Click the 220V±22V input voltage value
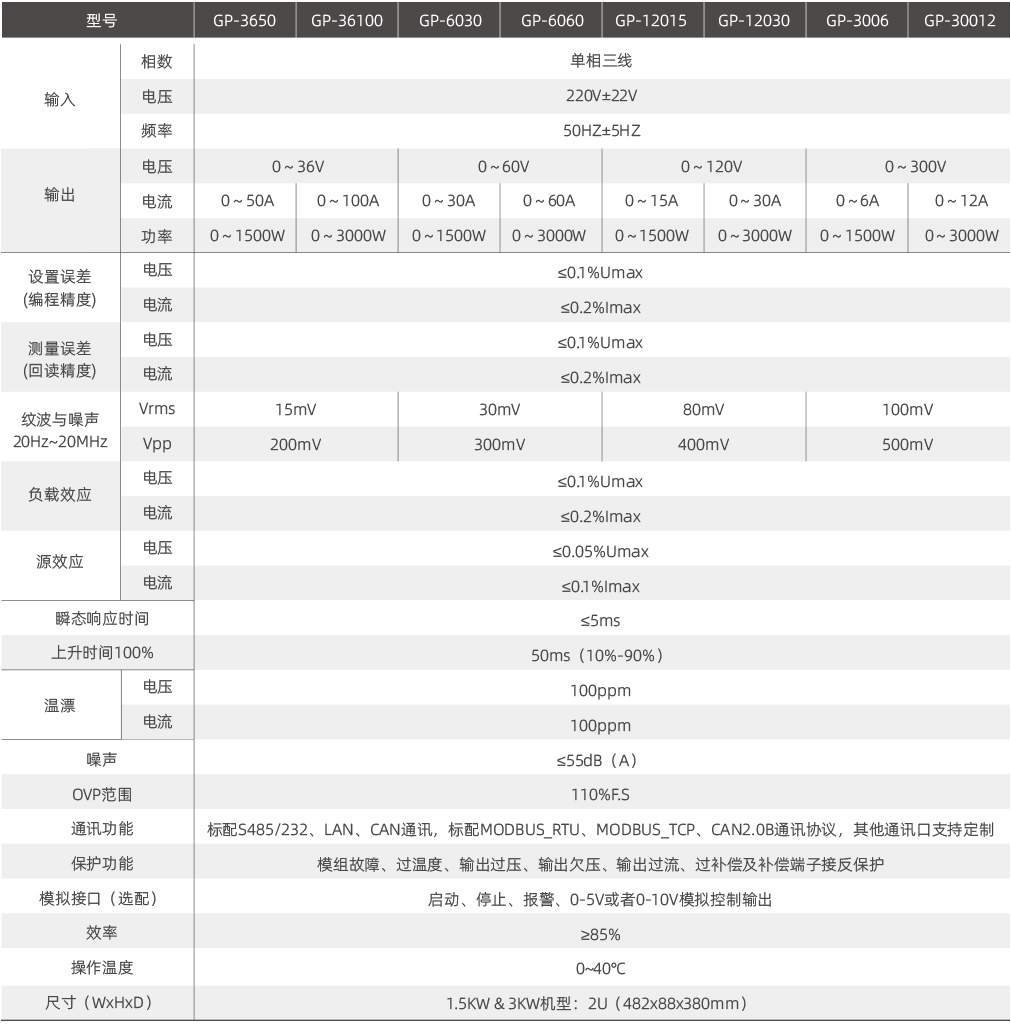 click(x=600, y=97)
